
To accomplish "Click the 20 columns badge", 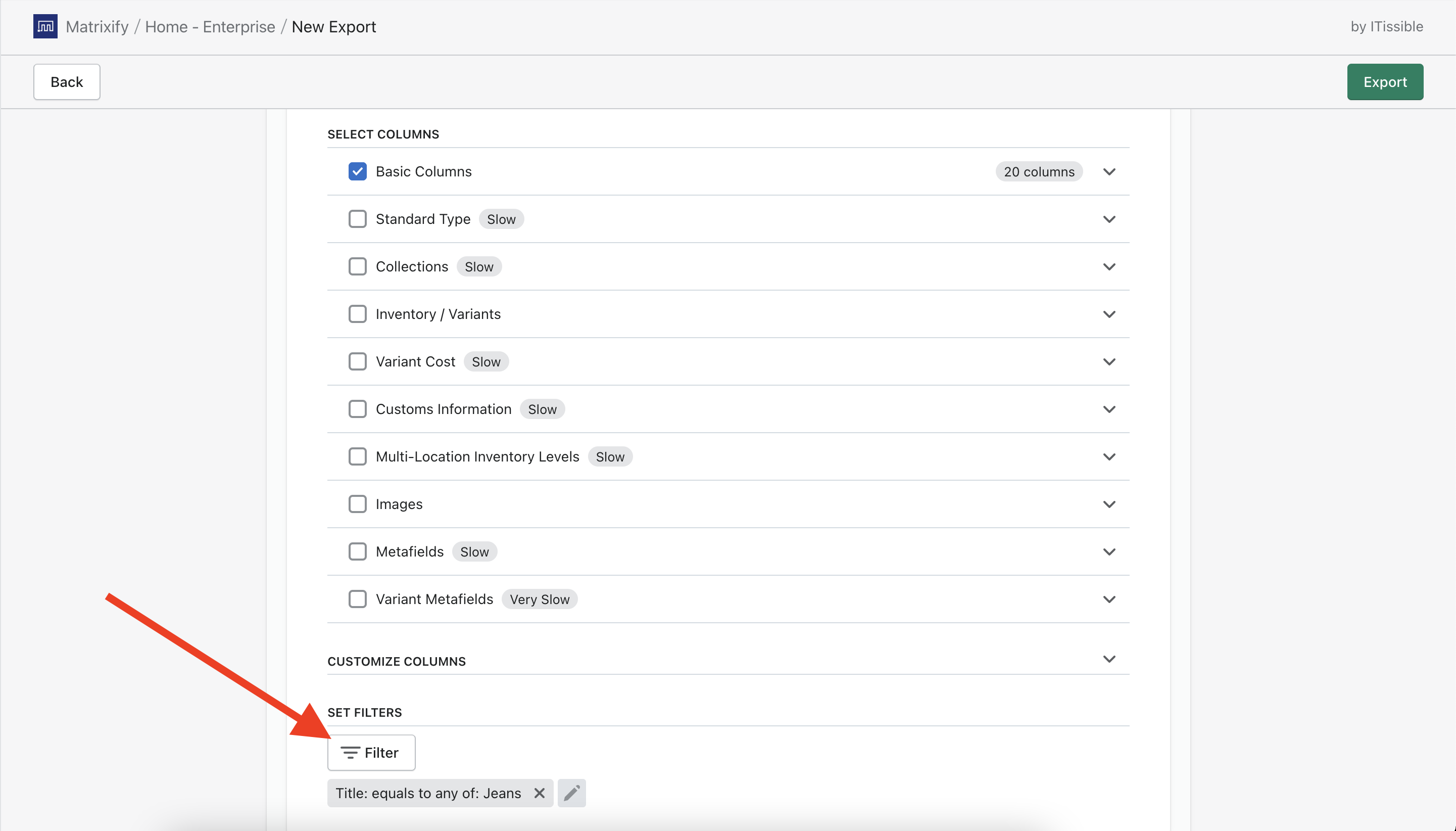I will tap(1038, 171).
